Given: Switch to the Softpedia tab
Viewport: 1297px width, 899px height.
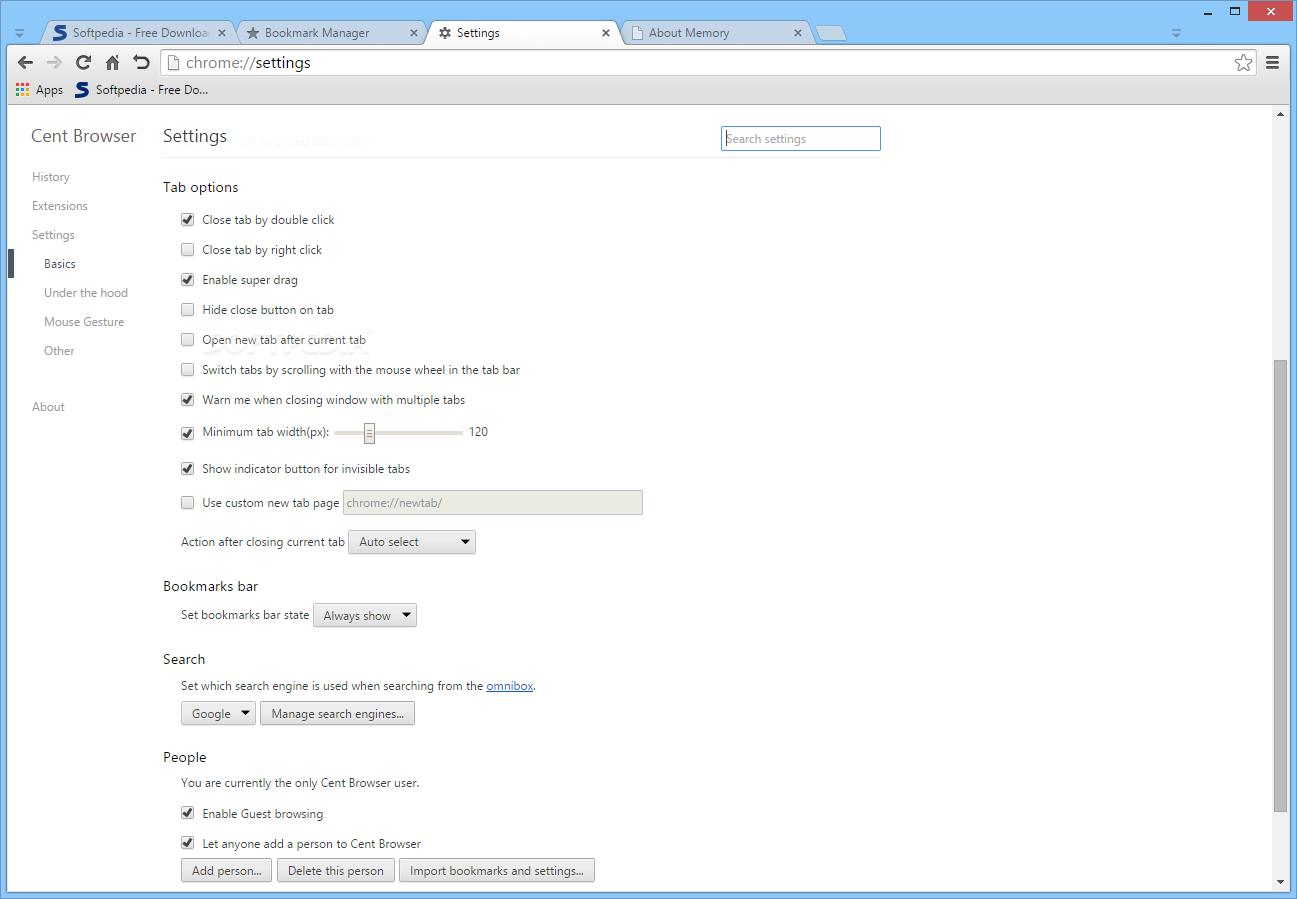Looking at the screenshot, I should pos(138,33).
